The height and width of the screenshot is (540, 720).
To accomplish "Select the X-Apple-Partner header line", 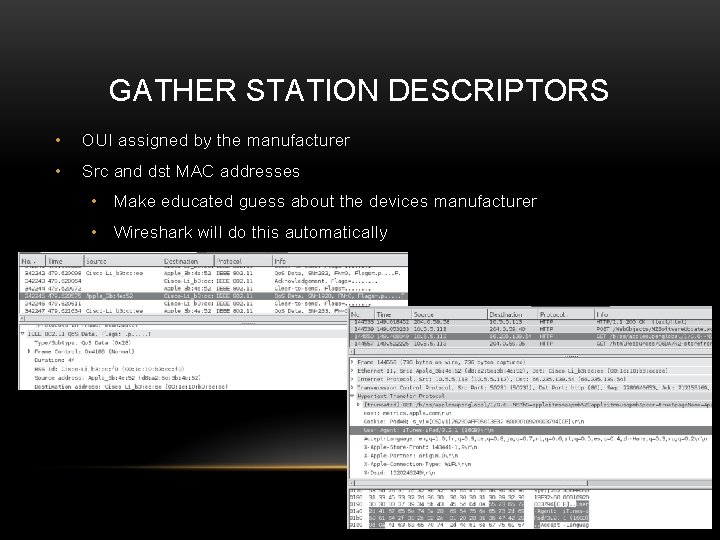I will 411,456.
